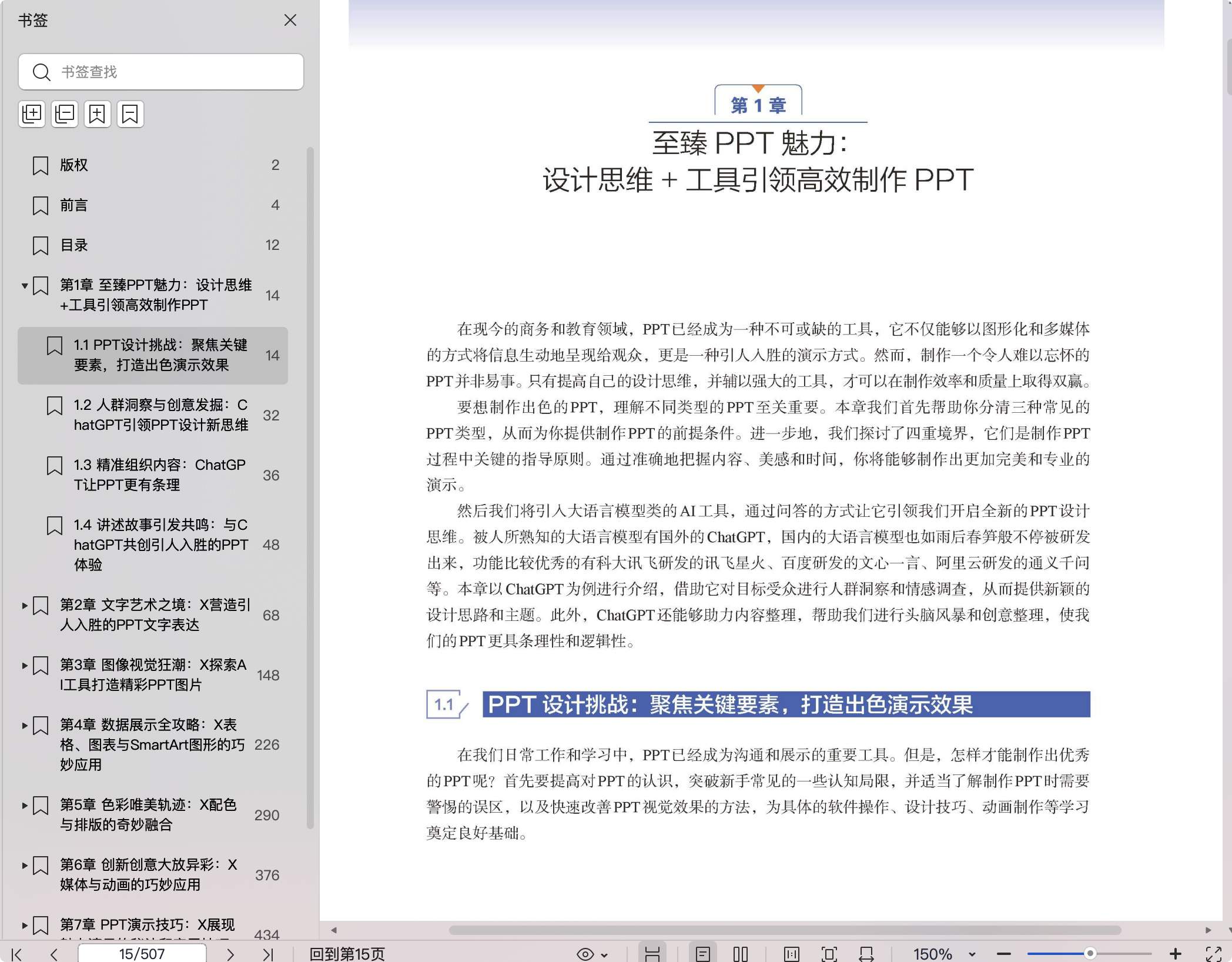Zoom in with the plus button

click(x=1176, y=954)
